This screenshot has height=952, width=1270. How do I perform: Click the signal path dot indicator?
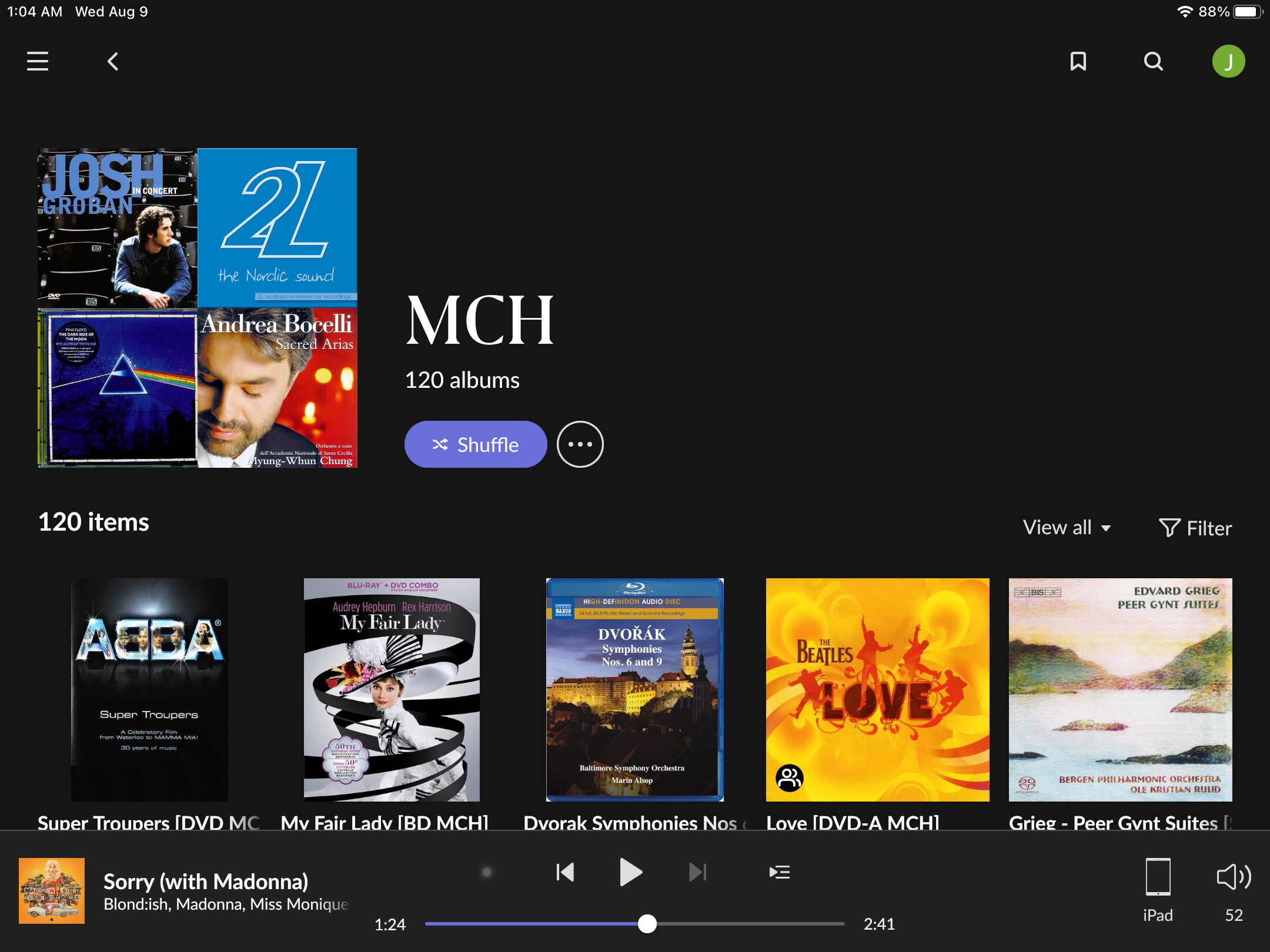click(486, 872)
